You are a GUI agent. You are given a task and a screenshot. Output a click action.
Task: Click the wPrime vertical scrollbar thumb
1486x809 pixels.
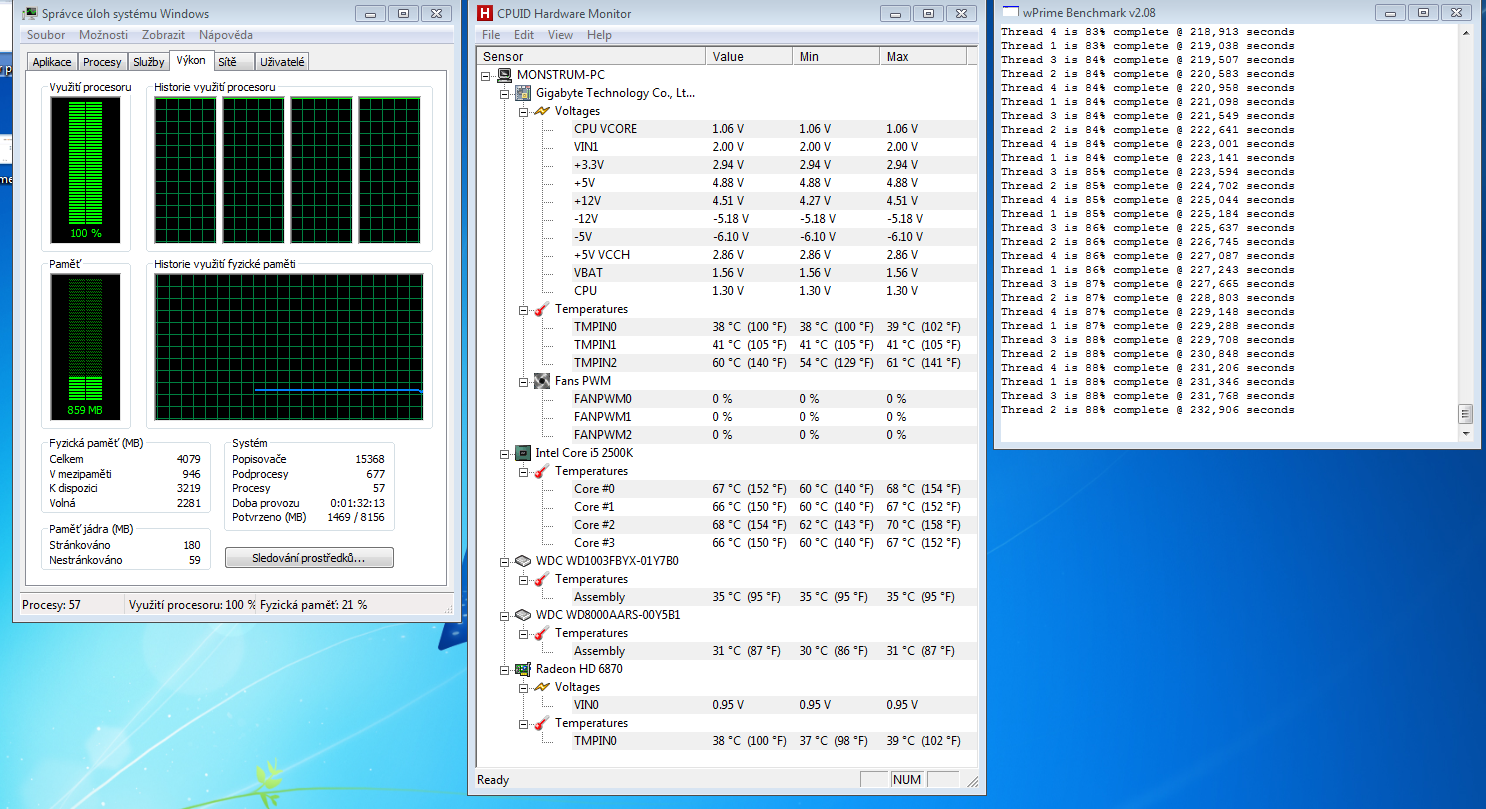(1465, 414)
